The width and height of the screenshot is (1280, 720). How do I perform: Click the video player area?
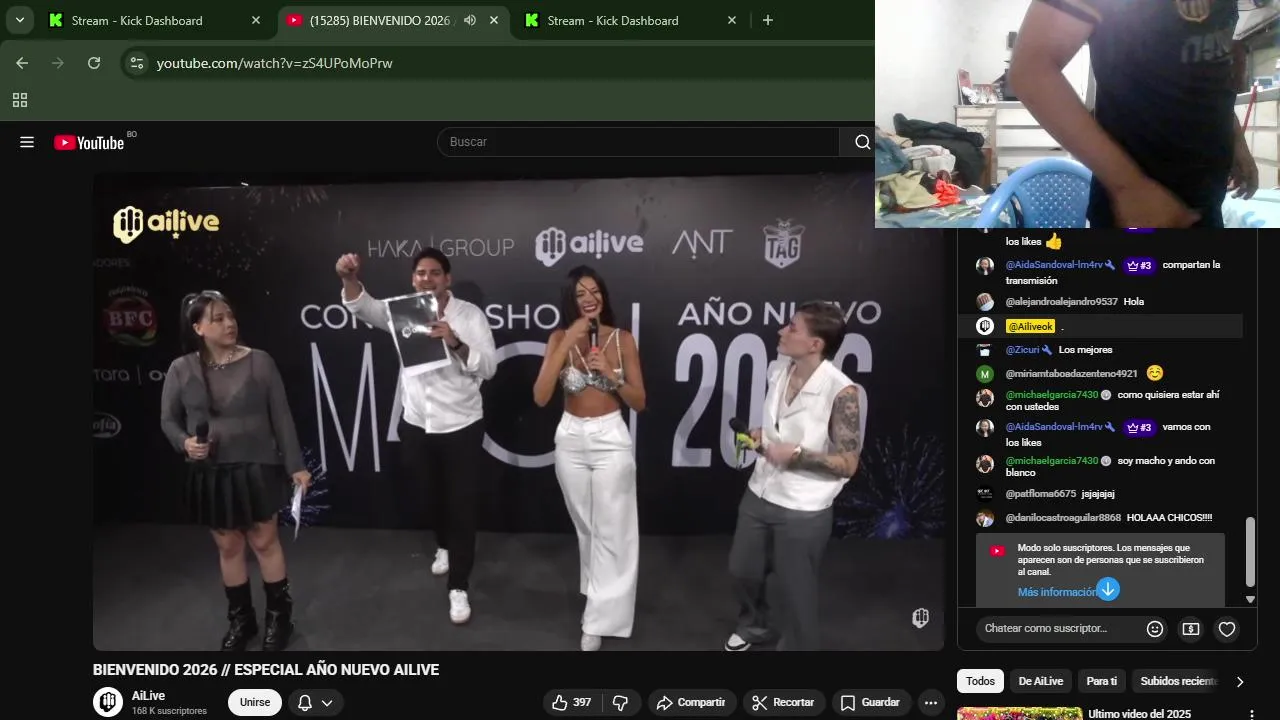pos(518,411)
